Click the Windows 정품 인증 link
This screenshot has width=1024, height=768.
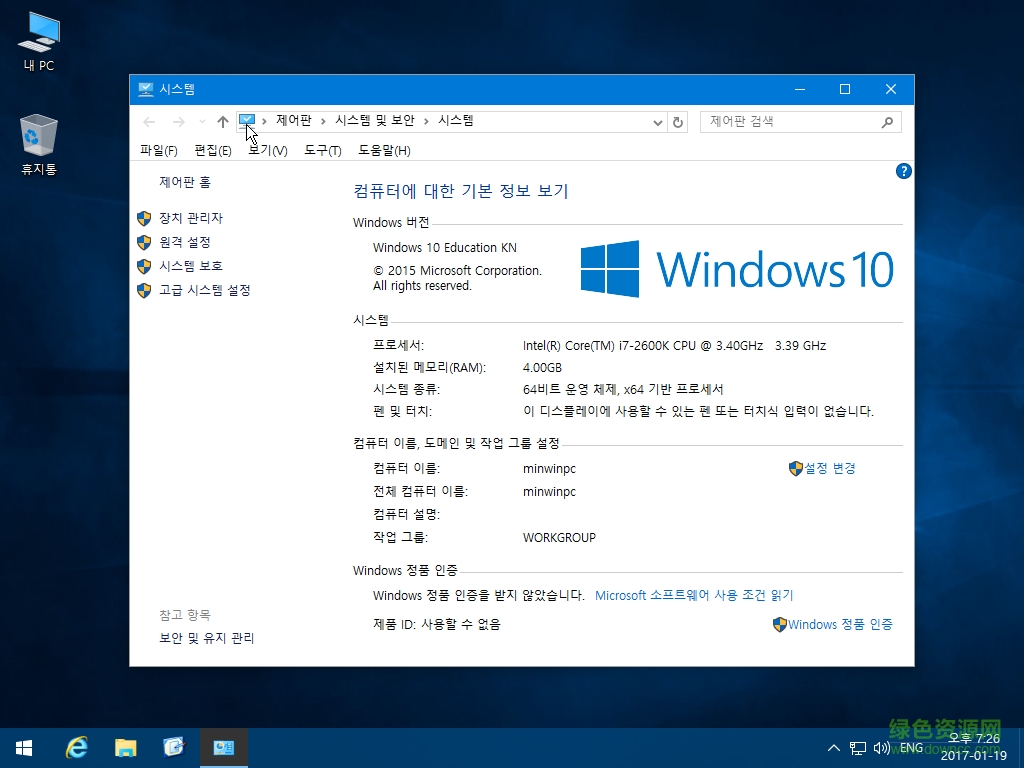pyautogui.click(x=839, y=624)
